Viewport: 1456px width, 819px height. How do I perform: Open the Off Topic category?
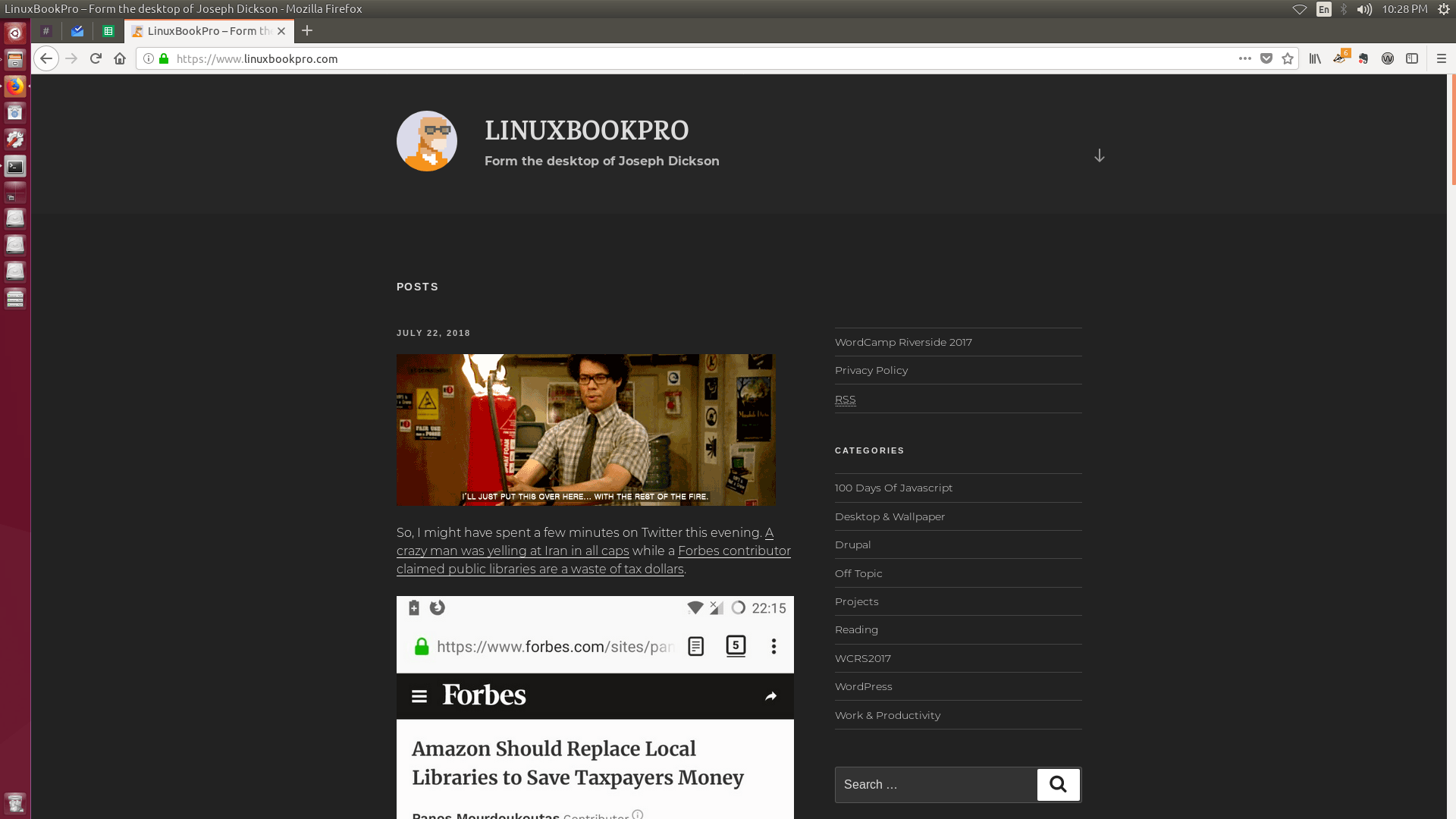click(858, 573)
